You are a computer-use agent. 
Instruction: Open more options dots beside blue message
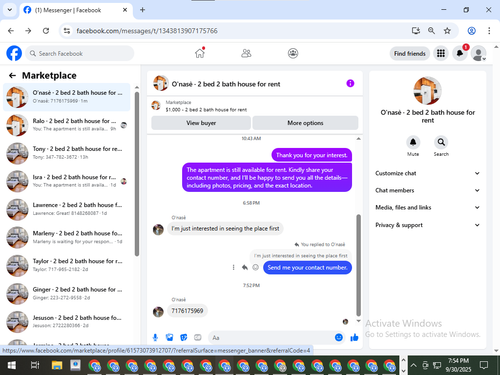tap(233, 267)
